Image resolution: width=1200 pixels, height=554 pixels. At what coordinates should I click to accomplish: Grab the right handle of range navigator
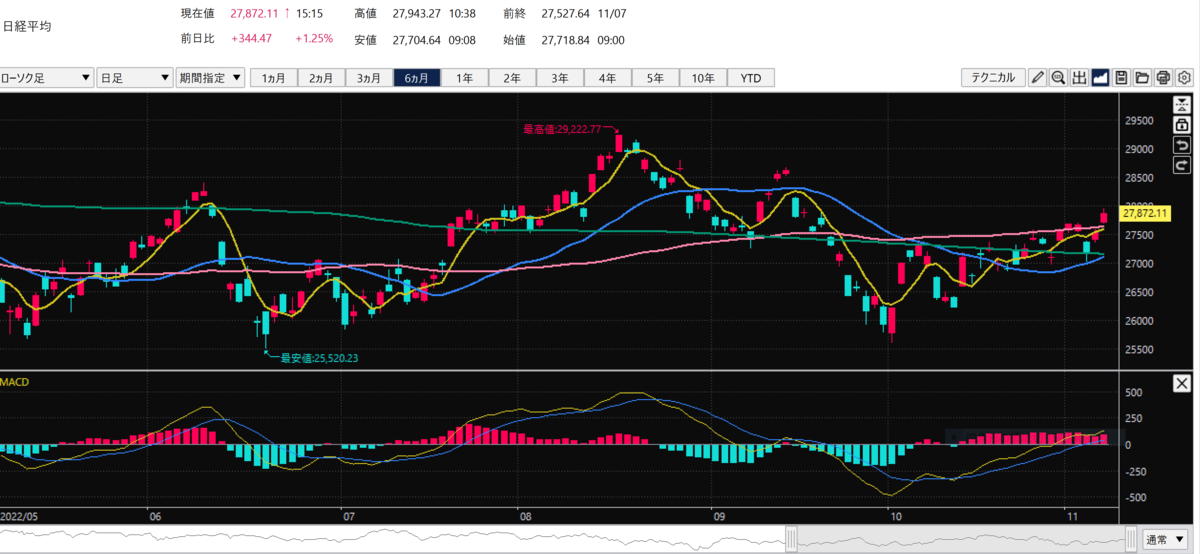(x=1130, y=539)
